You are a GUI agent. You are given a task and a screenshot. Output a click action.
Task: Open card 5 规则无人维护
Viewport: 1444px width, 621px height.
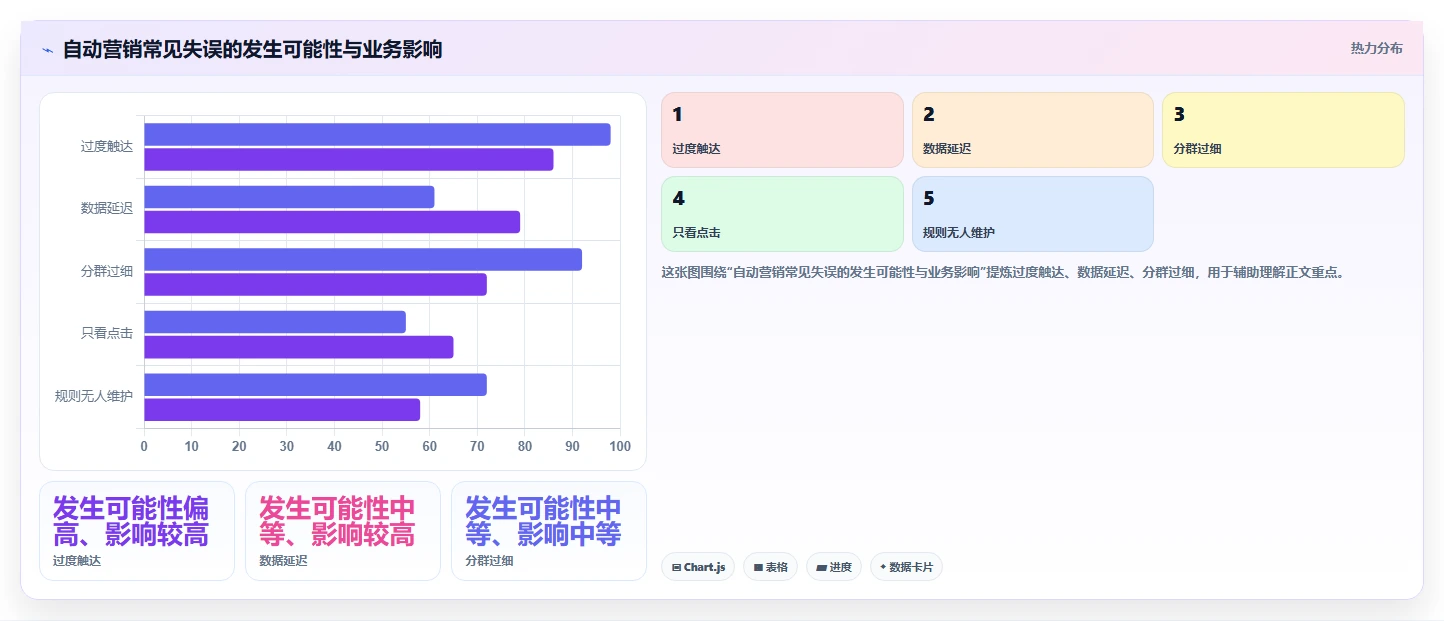[x=1033, y=214]
